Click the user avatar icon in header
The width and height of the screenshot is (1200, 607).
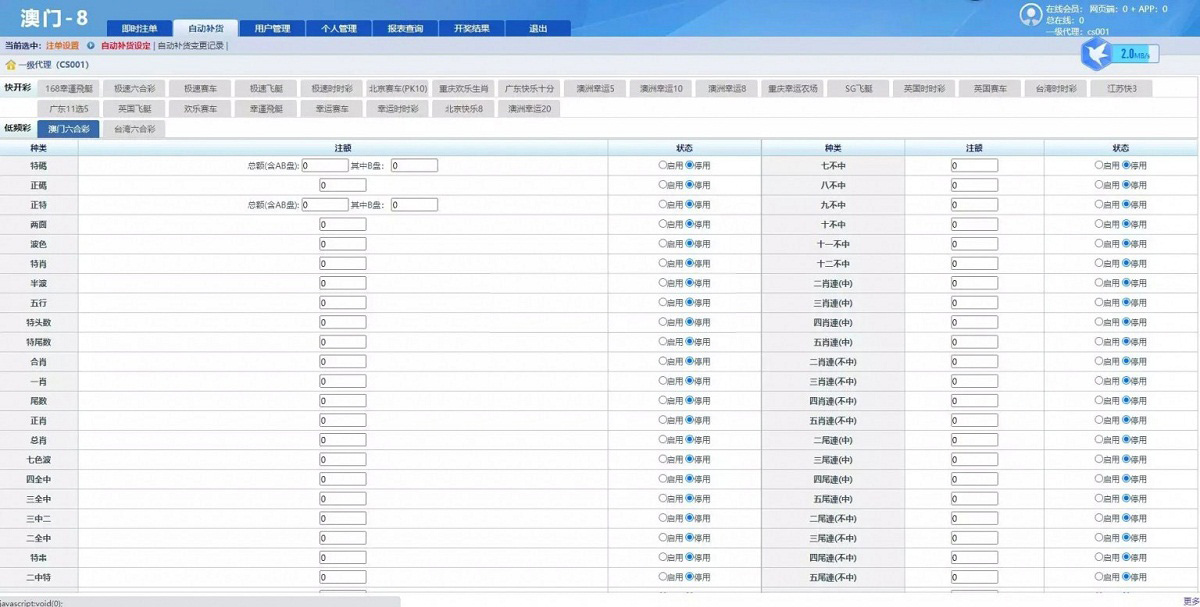1030,15
